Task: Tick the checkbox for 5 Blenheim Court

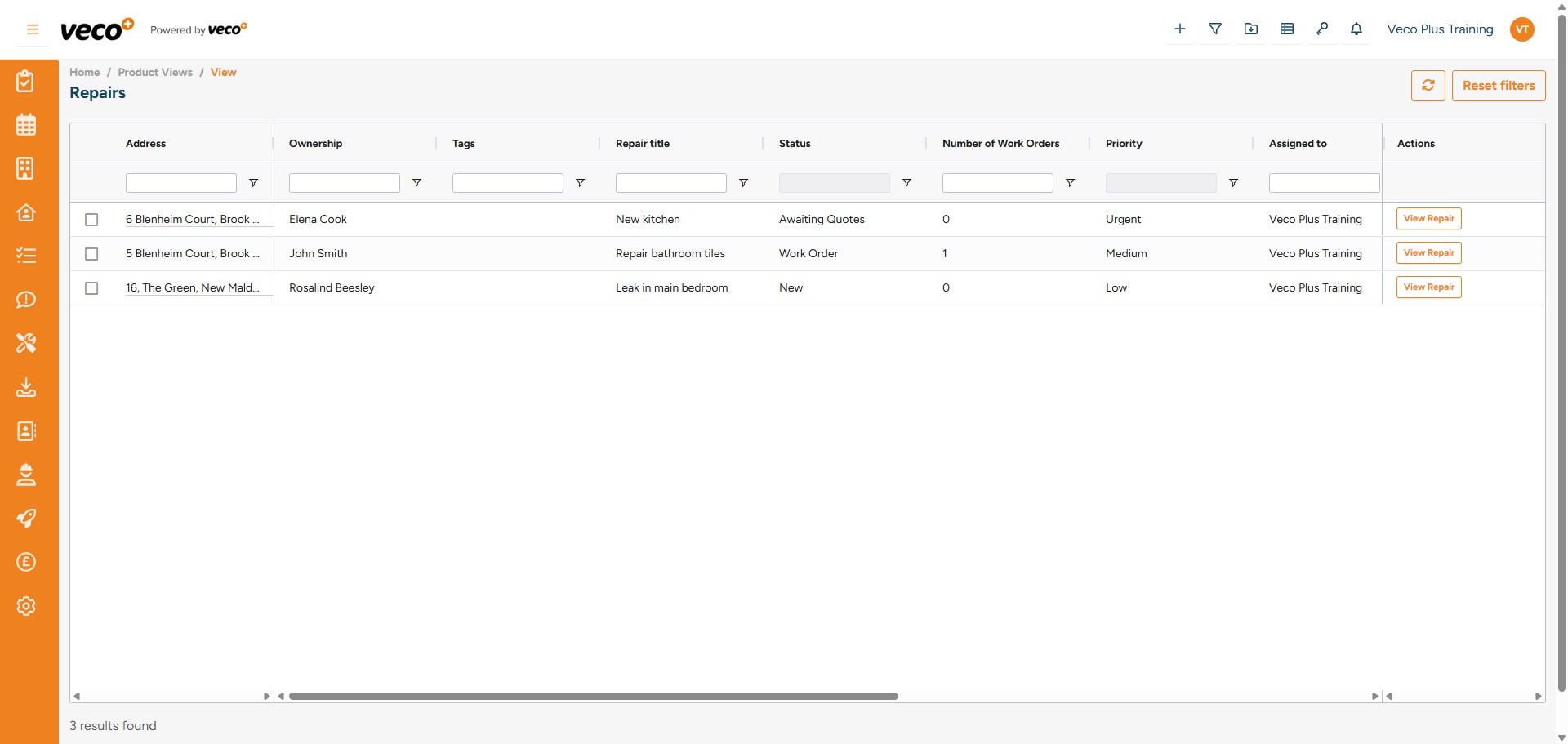Action: click(91, 254)
